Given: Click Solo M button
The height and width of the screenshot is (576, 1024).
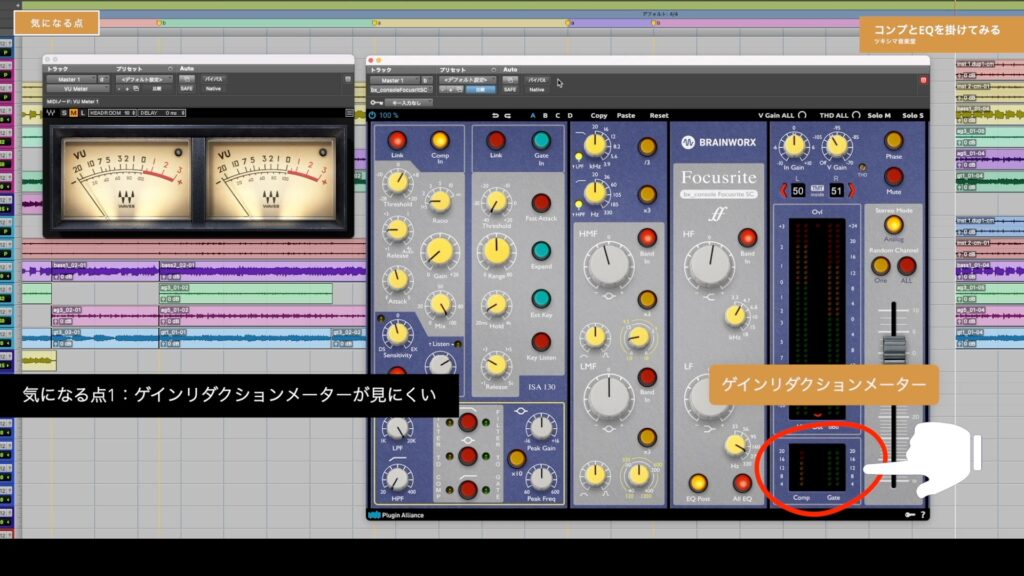Looking at the screenshot, I should pos(879,116).
